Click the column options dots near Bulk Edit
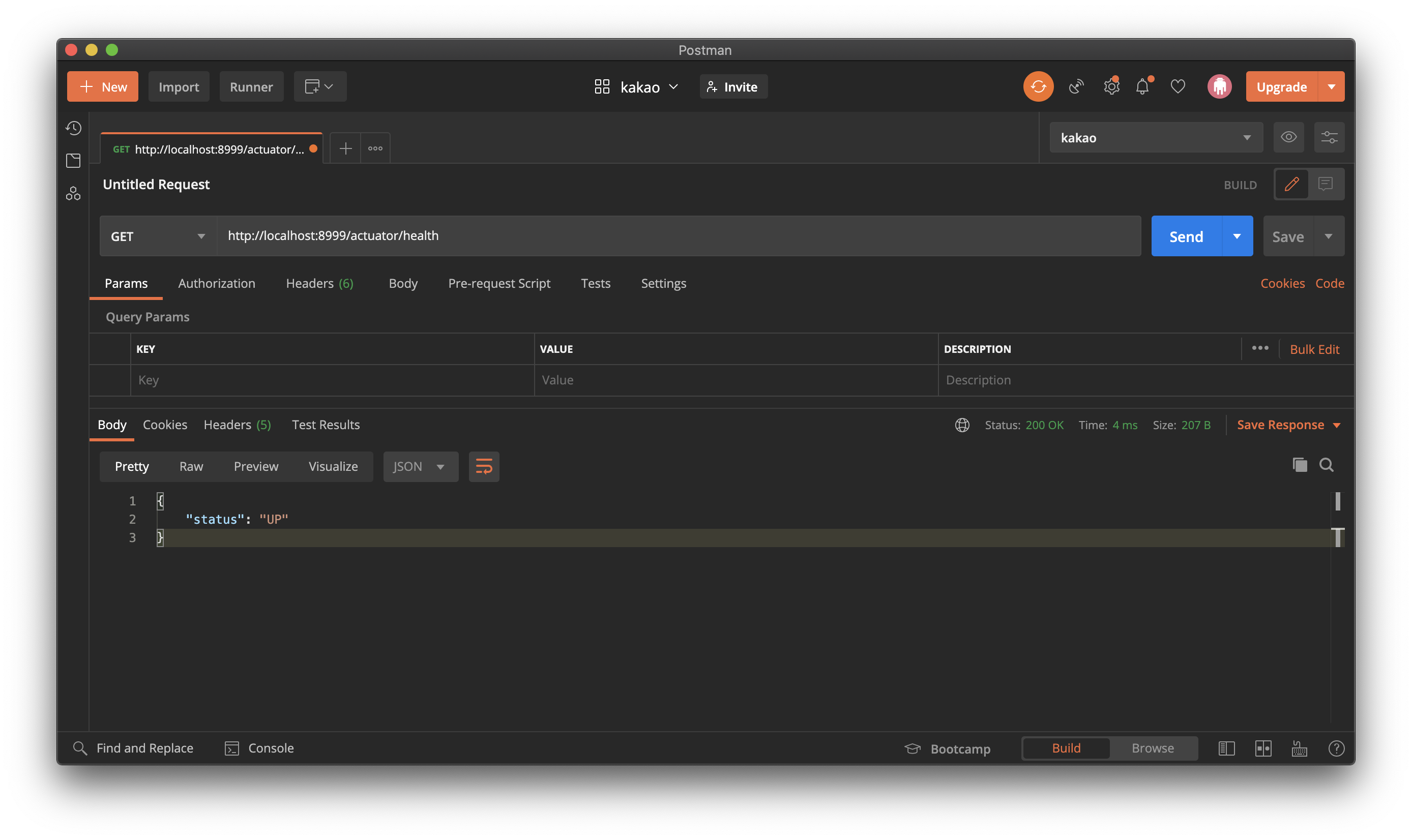Image resolution: width=1412 pixels, height=840 pixels. coord(1260,348)
